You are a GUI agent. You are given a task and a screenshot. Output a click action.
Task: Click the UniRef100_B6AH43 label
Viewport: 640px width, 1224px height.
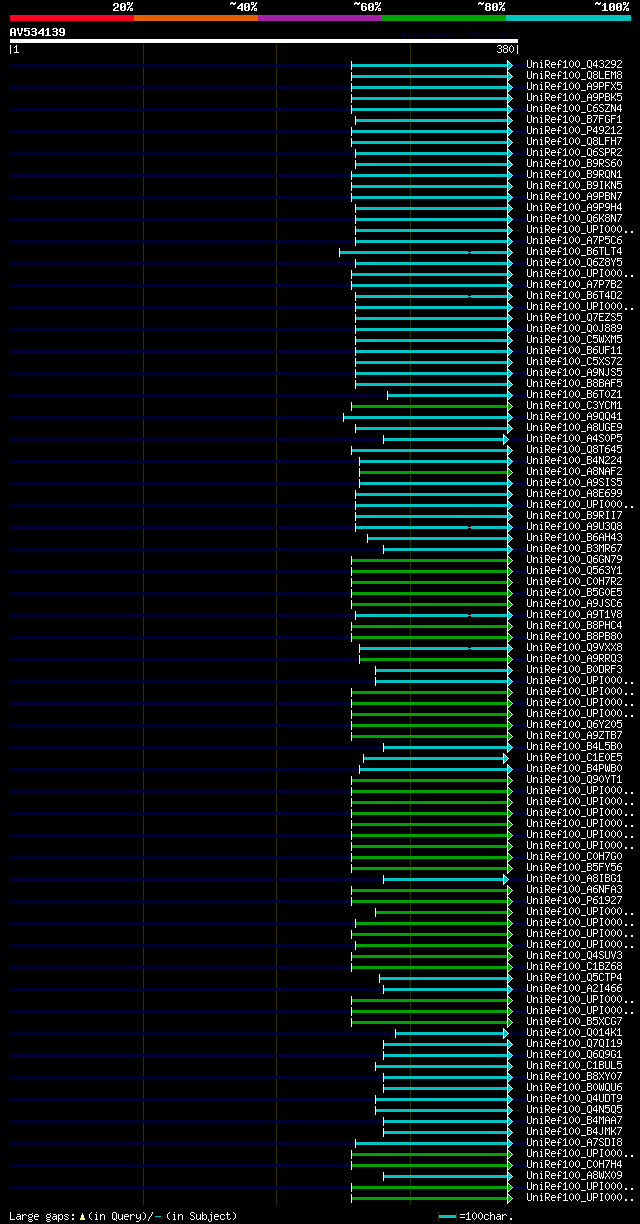tap(574, 537)
